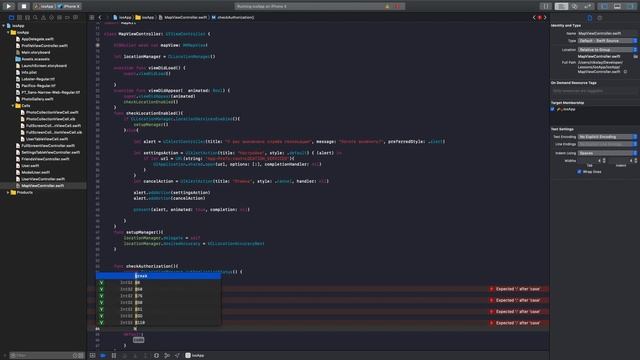Open Debug Memory Graph
The image size is (640, 360).
(x=167, y=356)
